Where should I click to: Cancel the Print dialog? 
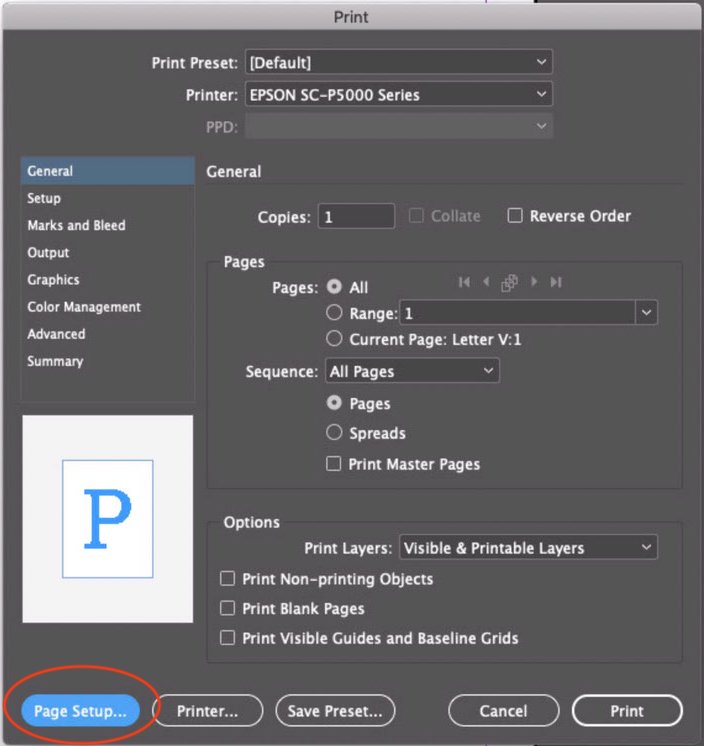[x=503, y=711]
